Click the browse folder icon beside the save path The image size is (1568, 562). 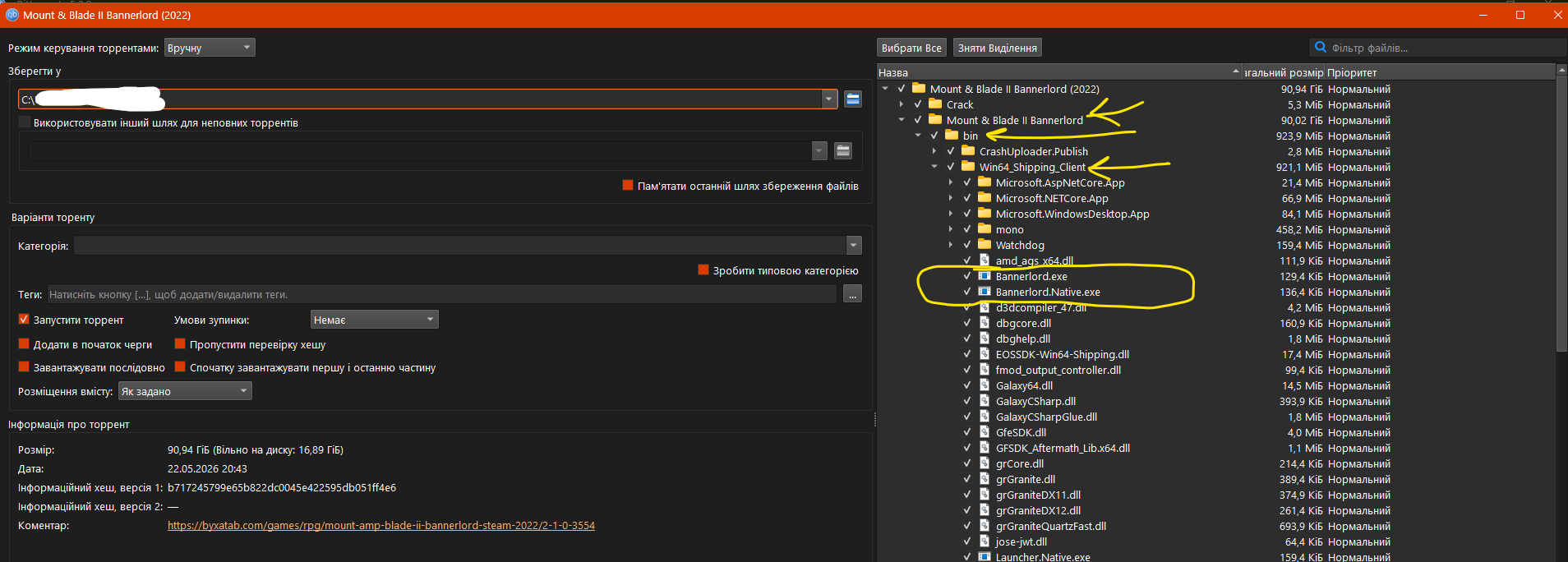point(853,99)
